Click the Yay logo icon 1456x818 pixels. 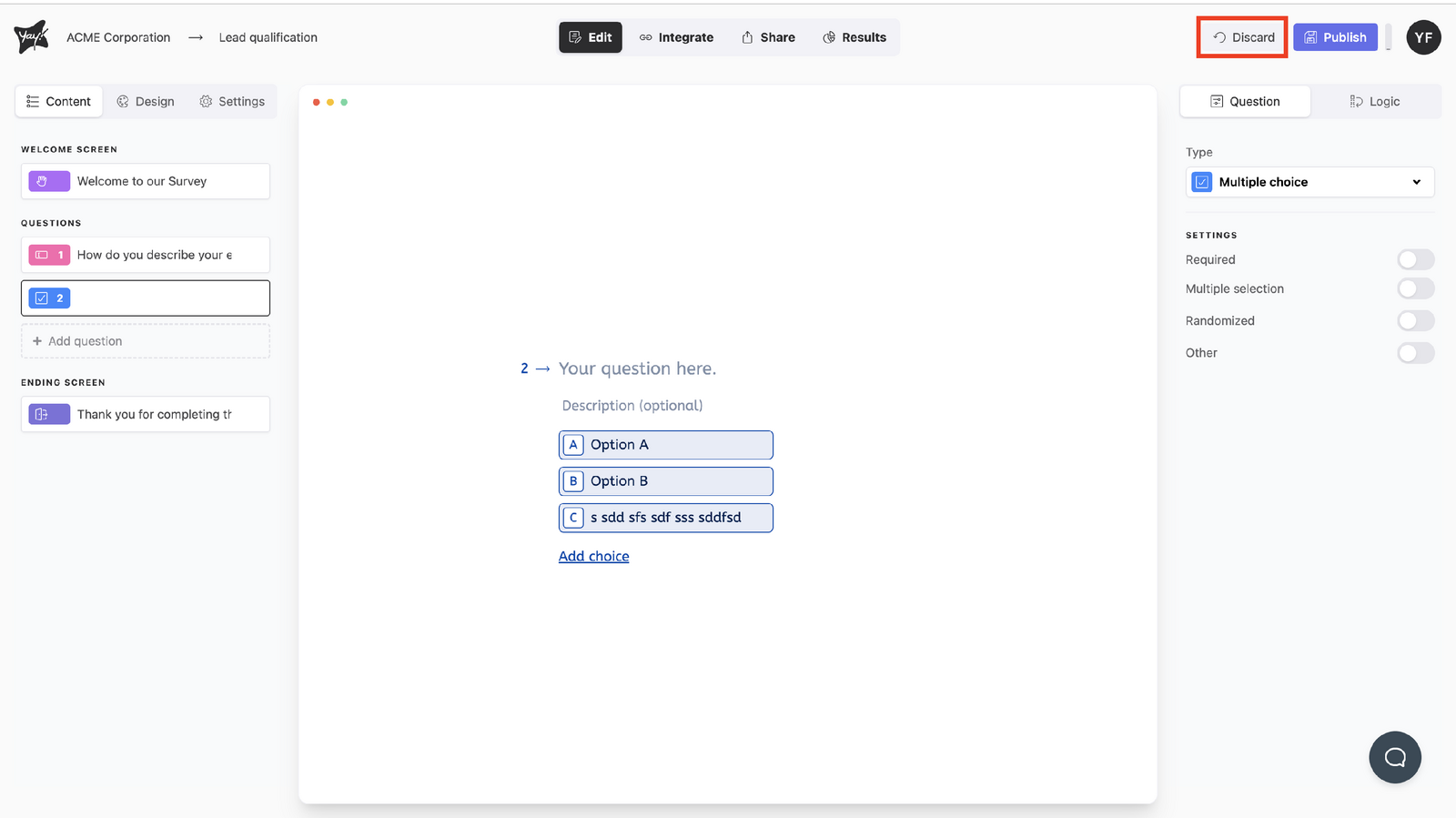point(31,37)
